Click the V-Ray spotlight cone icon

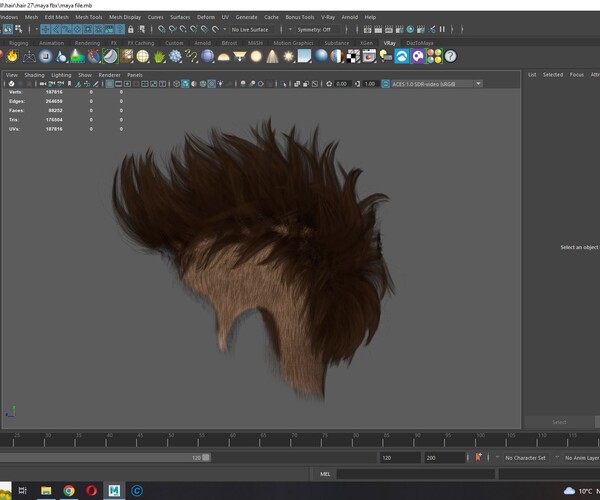[272, 57]
